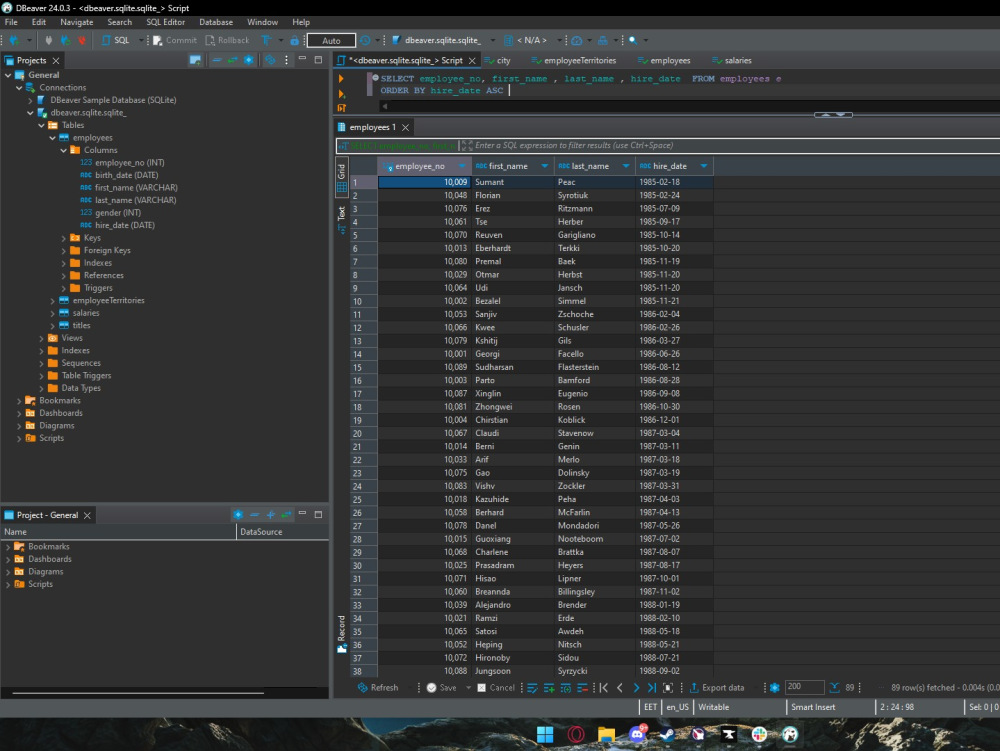Image resolution: width=1000 pixels, height=751 pixels.
Task: Open the Navigate menu
Action: coord(77,22)
